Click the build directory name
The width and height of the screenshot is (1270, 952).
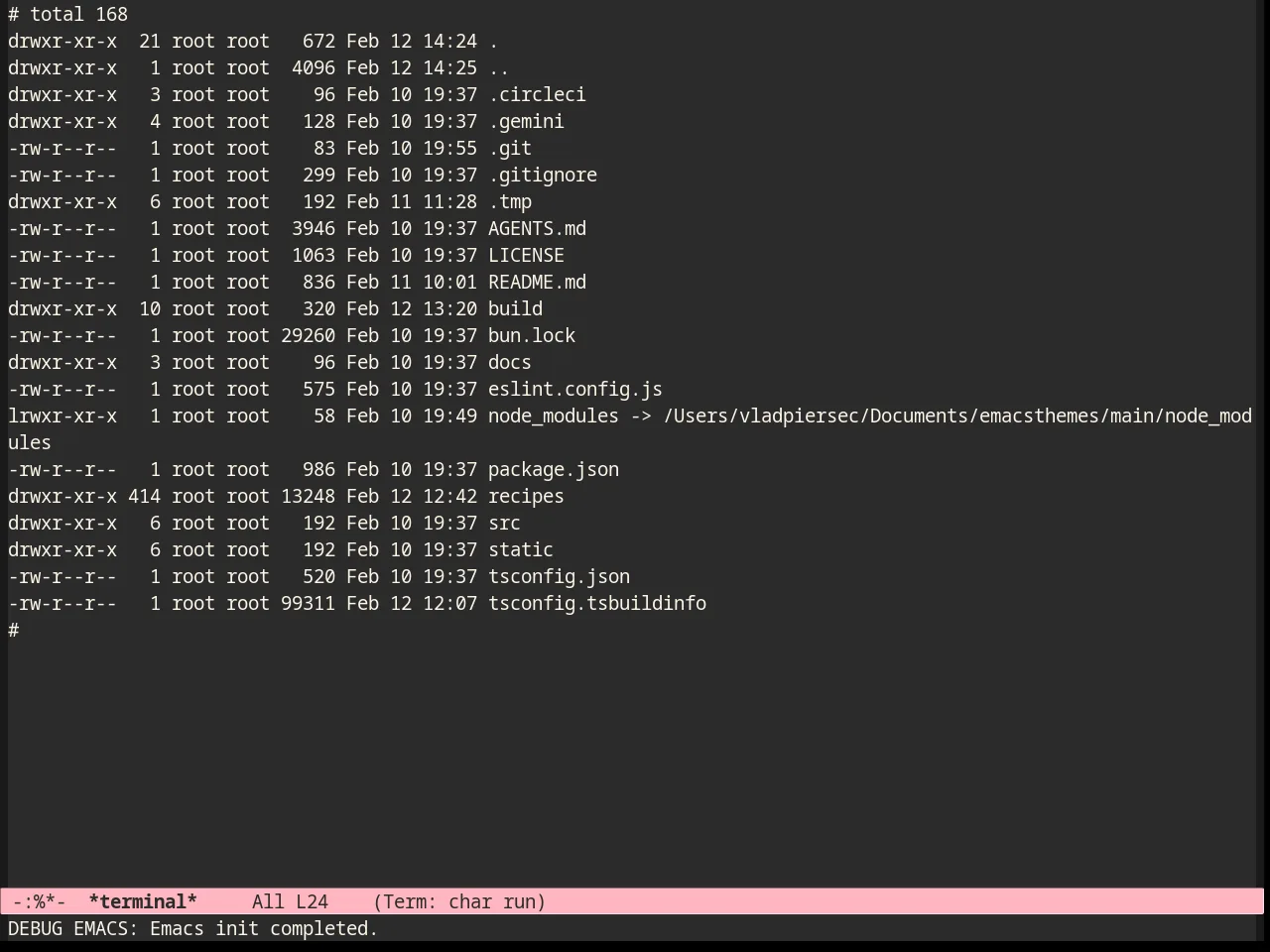click(515, 308)
